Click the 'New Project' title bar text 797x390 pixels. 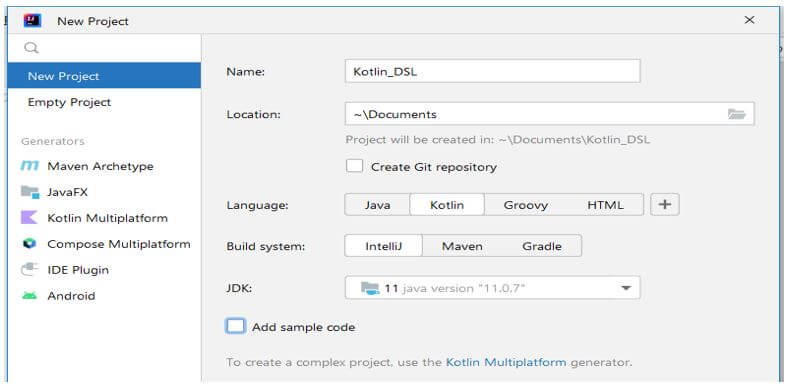click(93, 21)
